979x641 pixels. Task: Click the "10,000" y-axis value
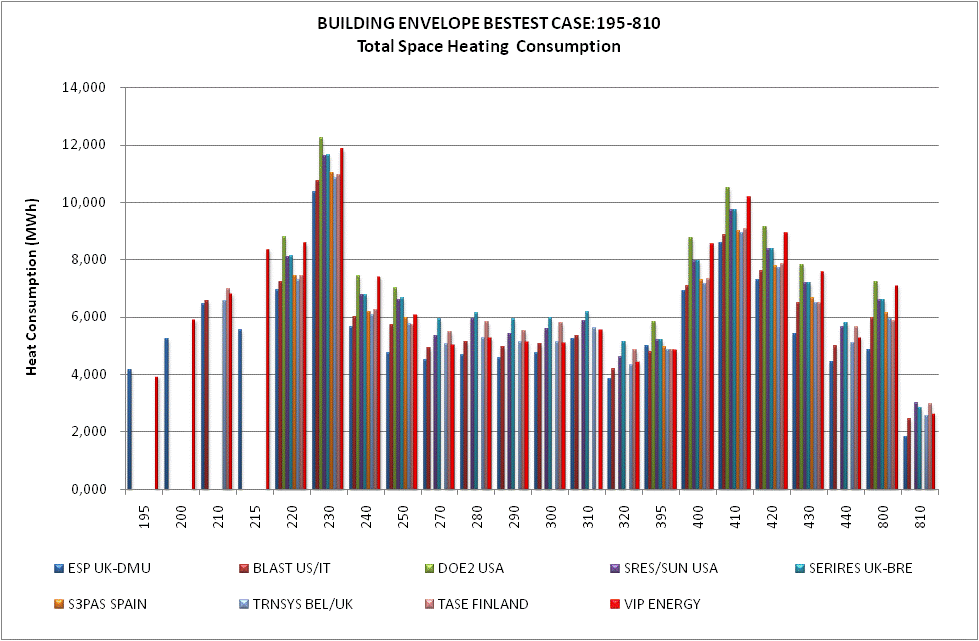point(83,202)
